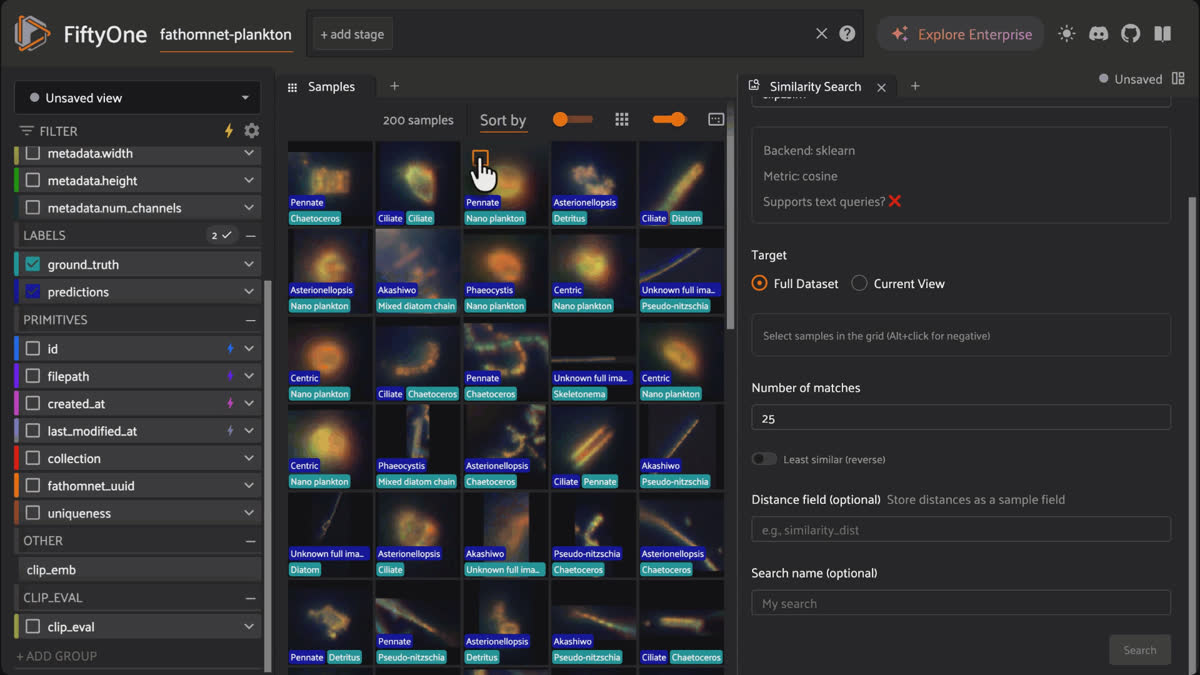Image resolution: width=1200 pixels, height=675 pixels.
Task: Click the Search button
Action: pyautogui.click(x=1140, y=650)
